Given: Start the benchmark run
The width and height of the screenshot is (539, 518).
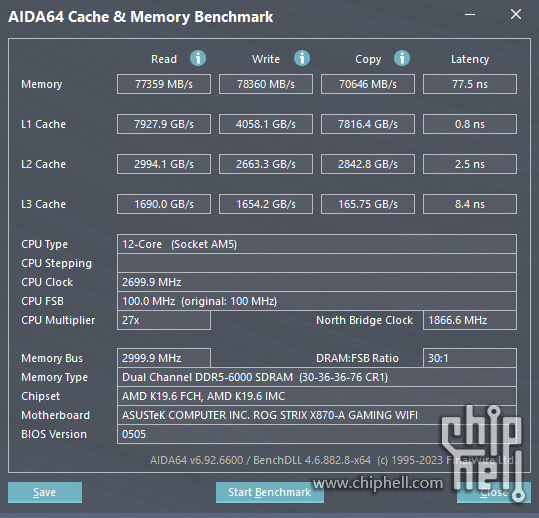Looking at the screenshot, I should point(270,492).
